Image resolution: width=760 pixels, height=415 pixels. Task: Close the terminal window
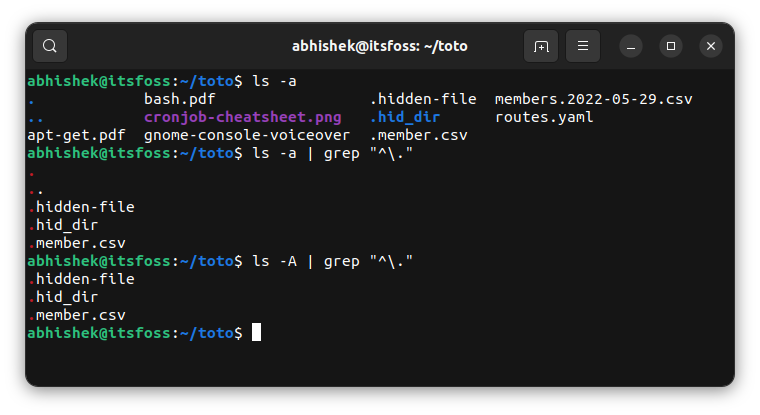711,46
